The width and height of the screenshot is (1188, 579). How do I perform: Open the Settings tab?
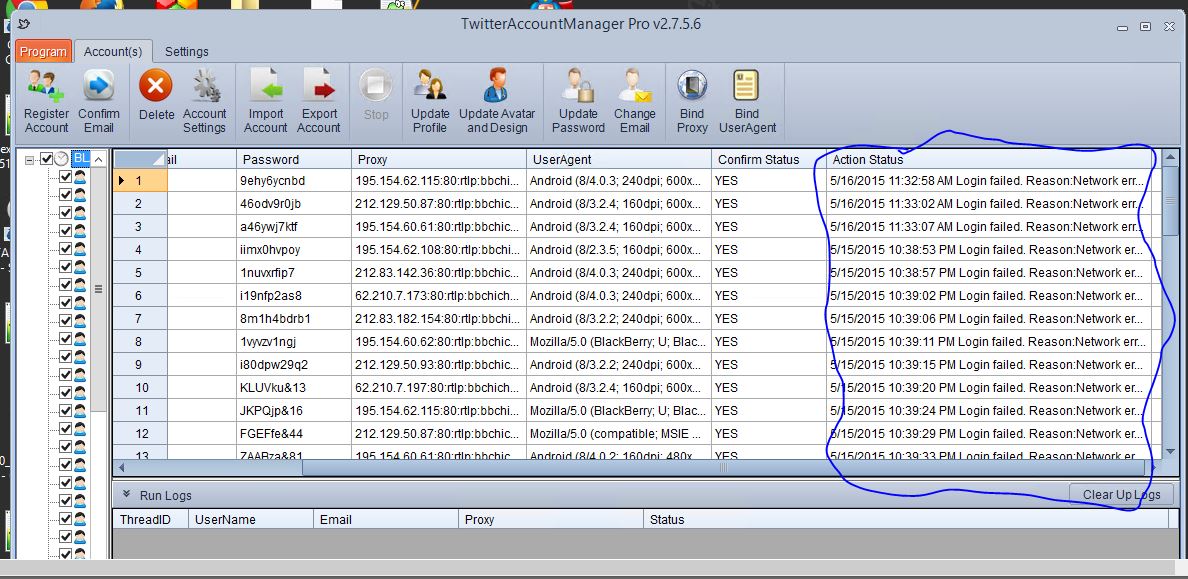[186, 52]
